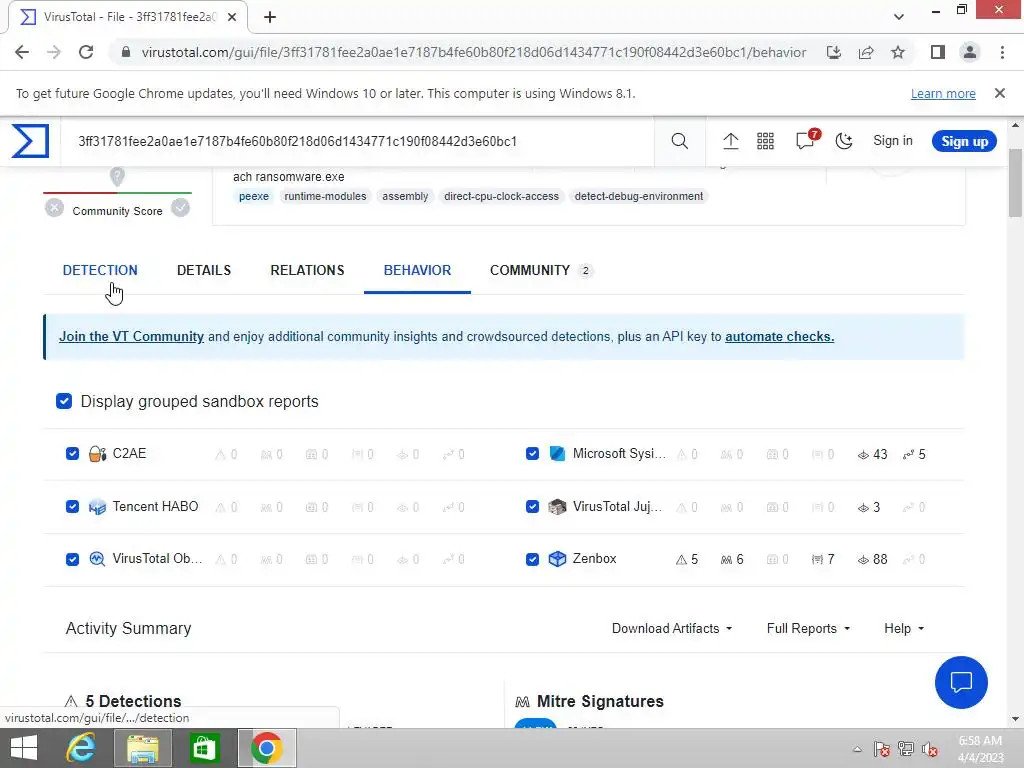The height and width of the screenshot is (768, 1024).
Task: Click Community Score positive check icon
Action: click(180, 208)
